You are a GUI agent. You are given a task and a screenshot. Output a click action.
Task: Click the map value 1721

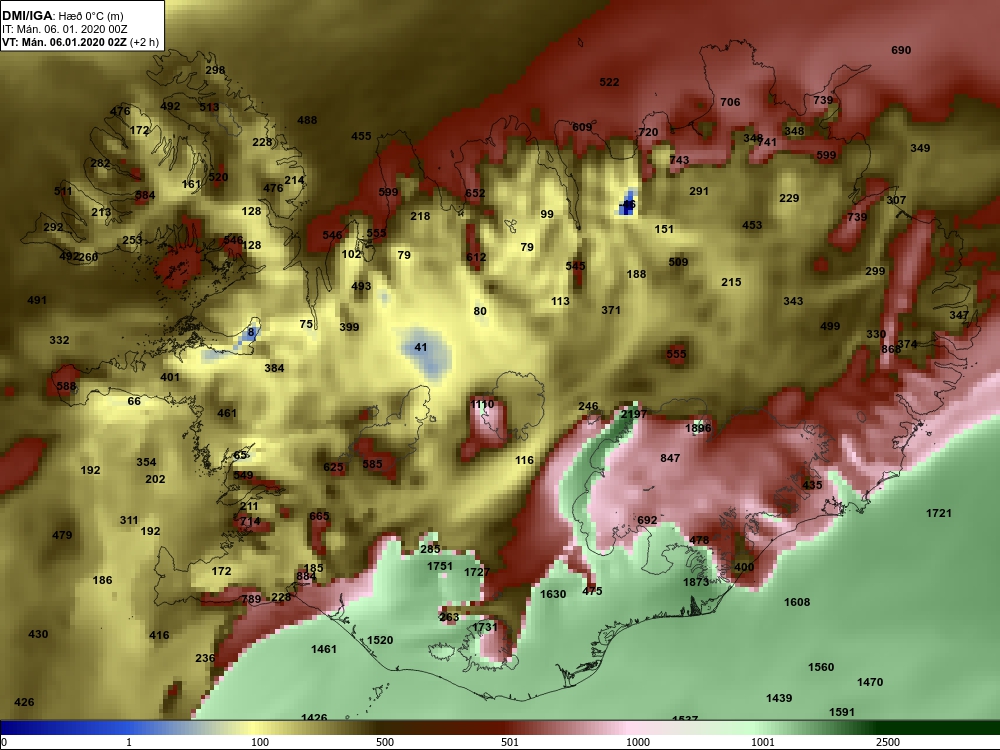[x=938, y=513]
